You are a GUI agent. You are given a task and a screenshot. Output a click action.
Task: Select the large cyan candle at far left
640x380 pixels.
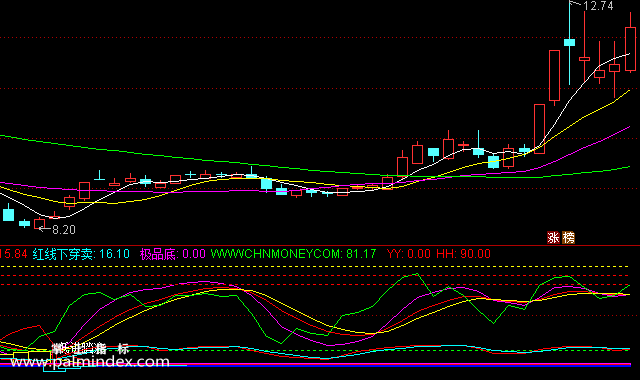[9, 214]
